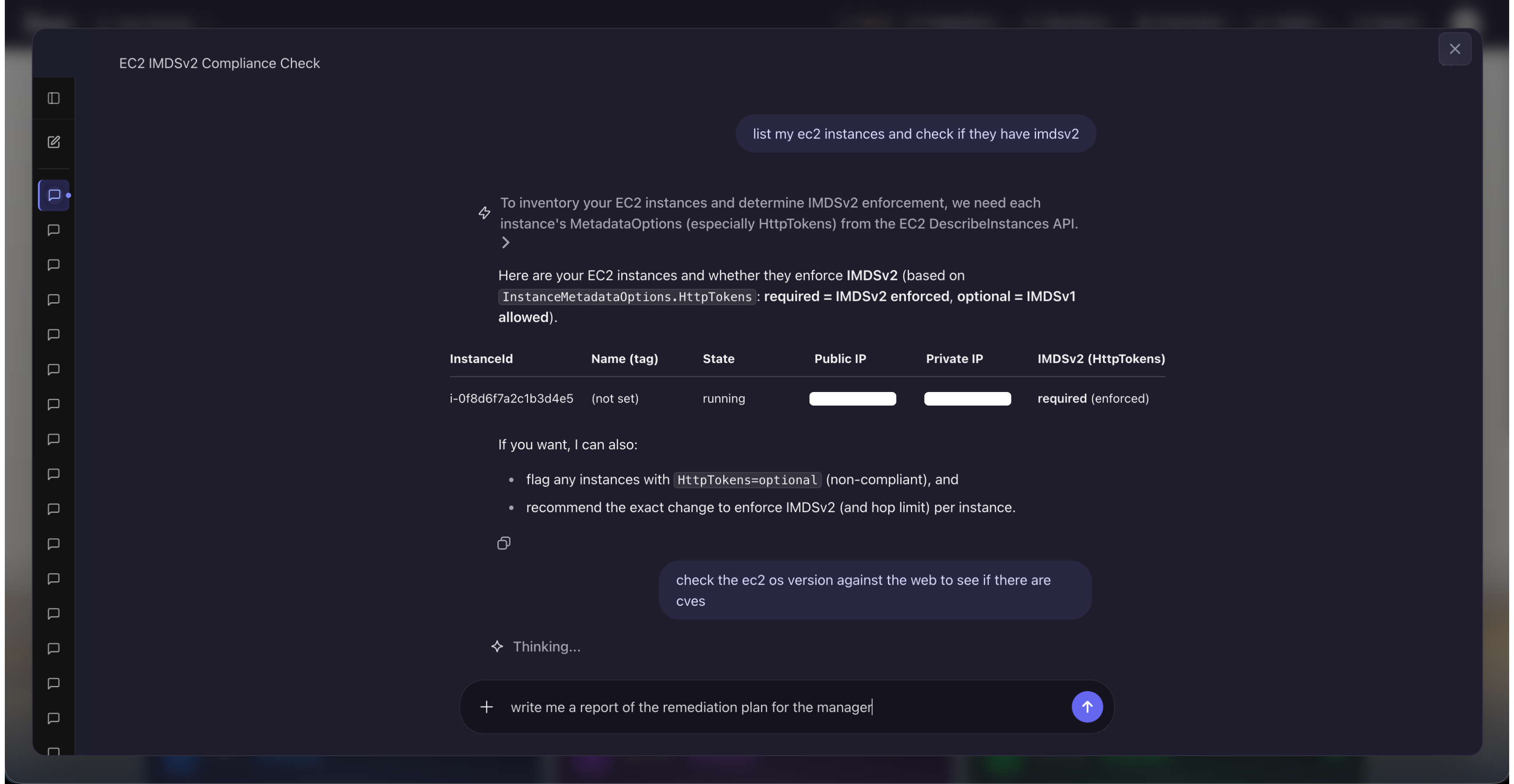Screen dimensions: 1514x784
Task: Click the HttpTokens=optional code snippet
Action: [x=746, y=480]
